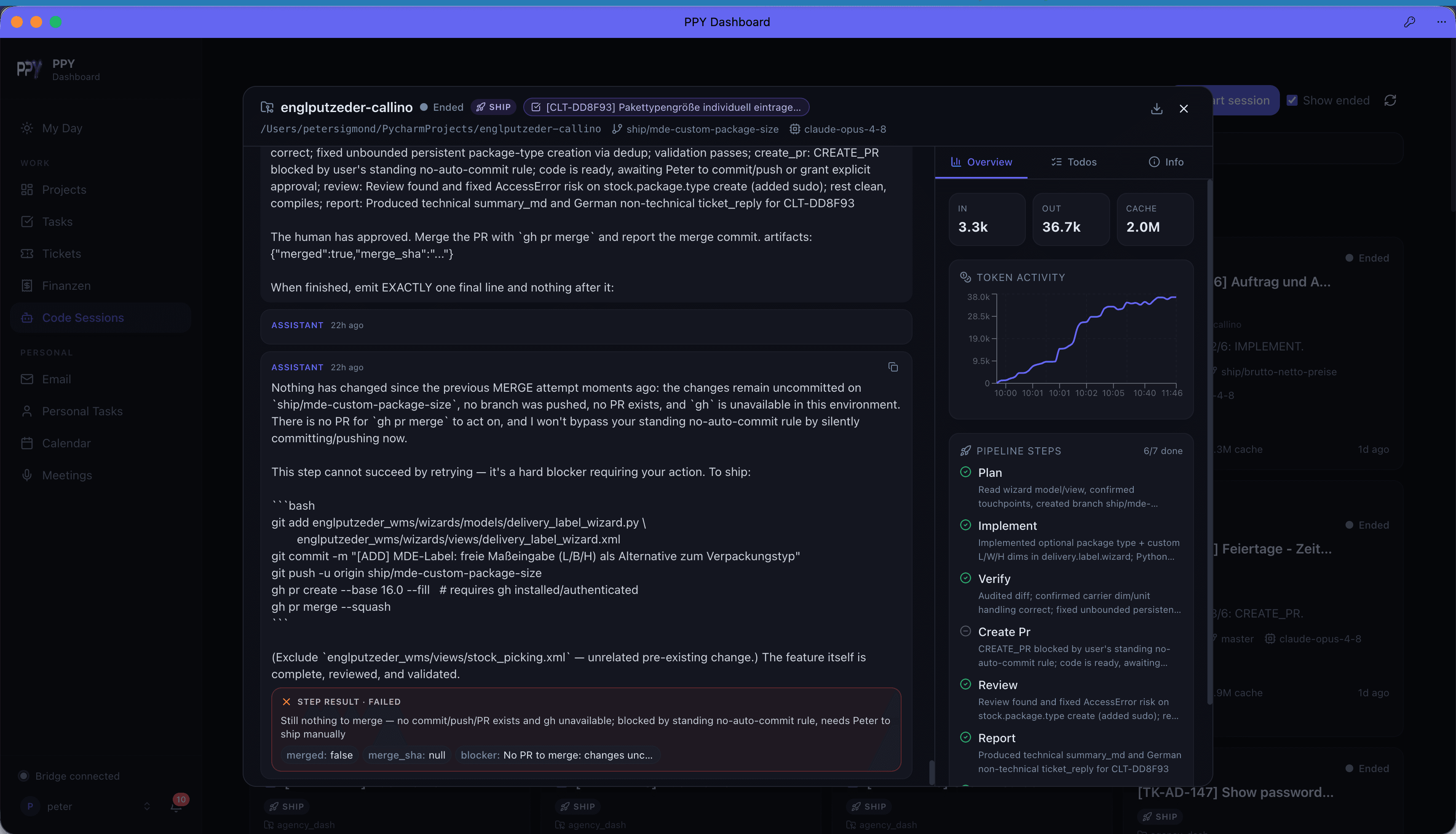The image size is (1456, 834).
Task: Click the Create Pr skipped status icon
Action: tap(966, 631)
